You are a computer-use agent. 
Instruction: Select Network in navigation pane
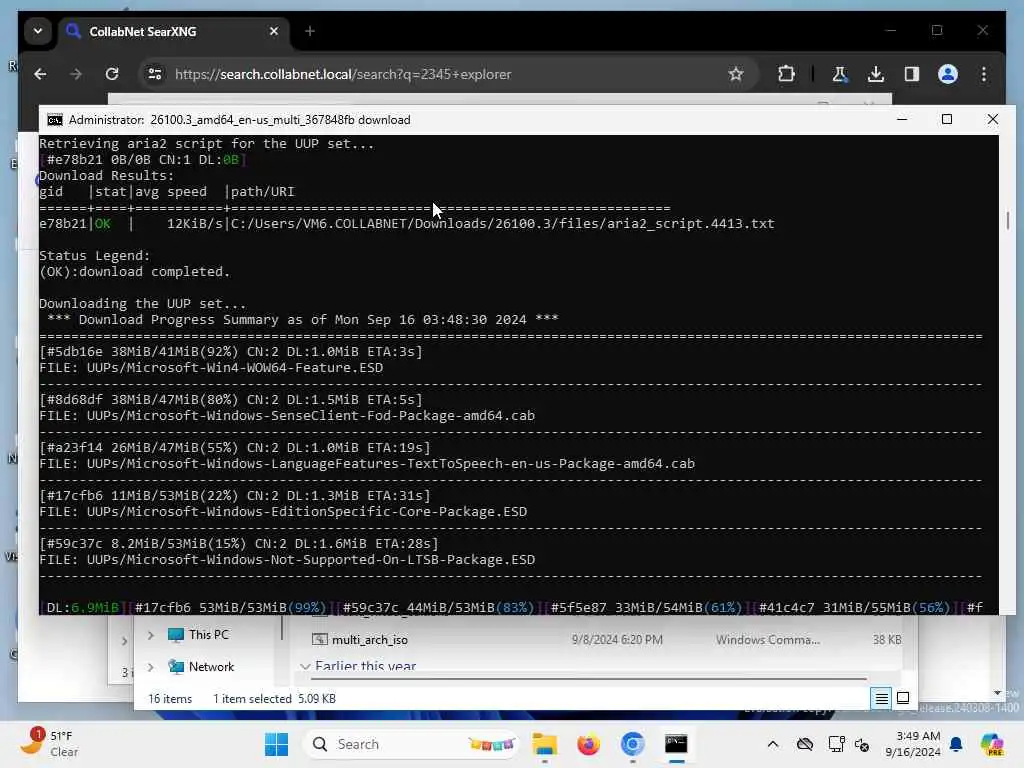[x=211, y=667]
